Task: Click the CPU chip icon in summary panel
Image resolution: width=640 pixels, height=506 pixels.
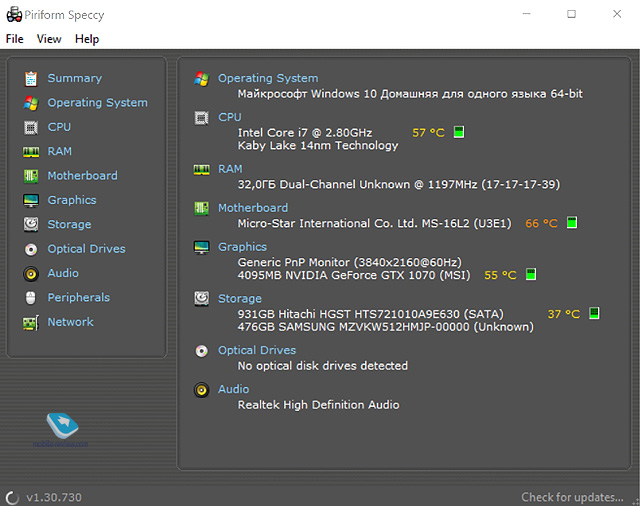Action: pyautogui.click(x=201, y=118)
